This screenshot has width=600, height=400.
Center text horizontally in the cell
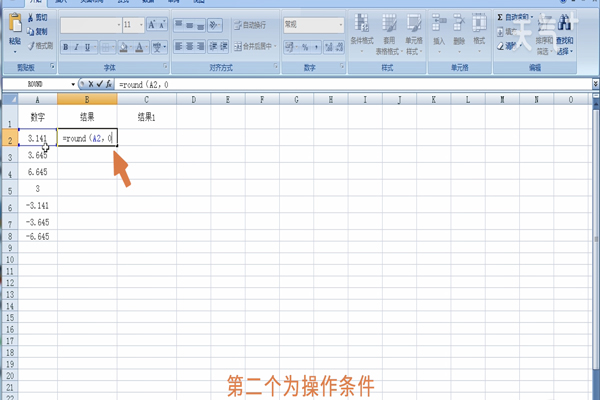click(189, 46)
